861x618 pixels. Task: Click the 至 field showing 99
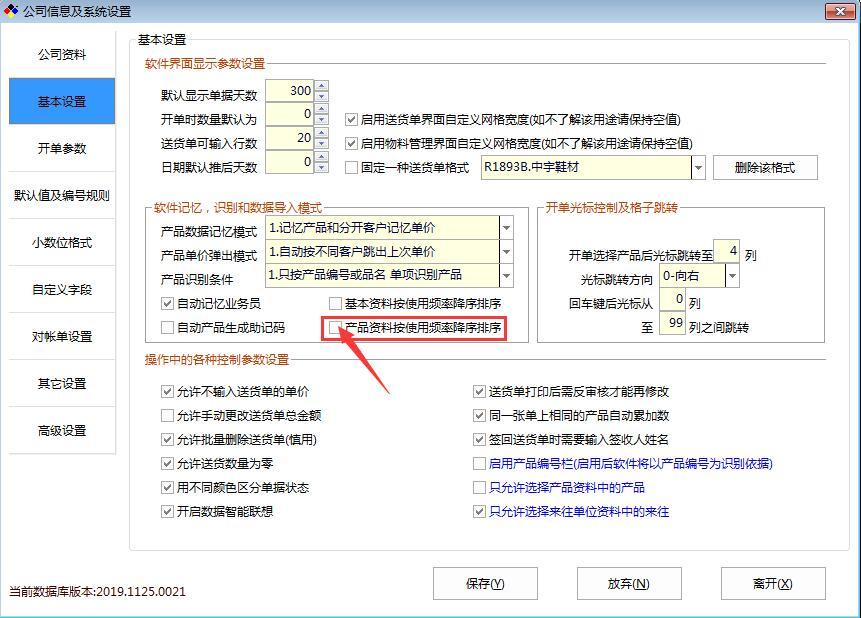(x=673, y=324)
